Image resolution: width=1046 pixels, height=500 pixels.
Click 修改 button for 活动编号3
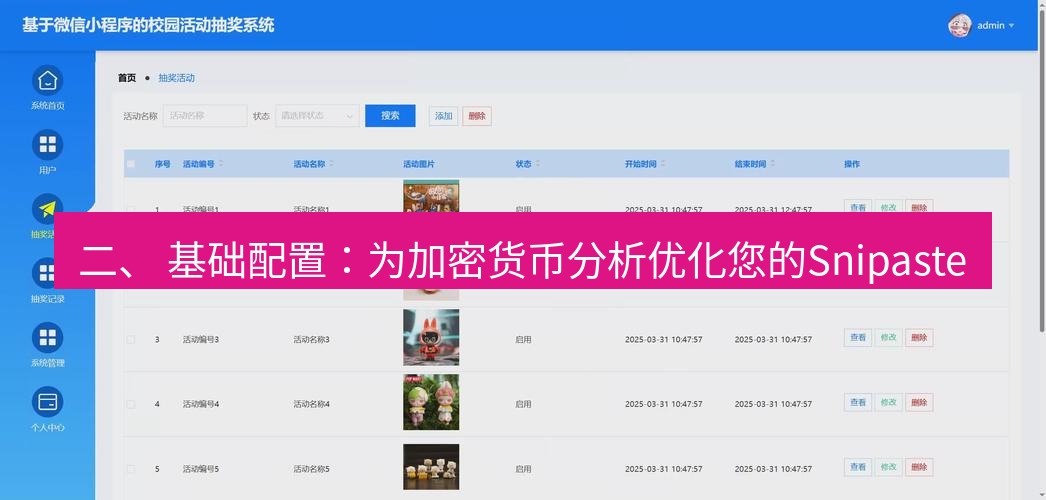click(x=889, y=338)
